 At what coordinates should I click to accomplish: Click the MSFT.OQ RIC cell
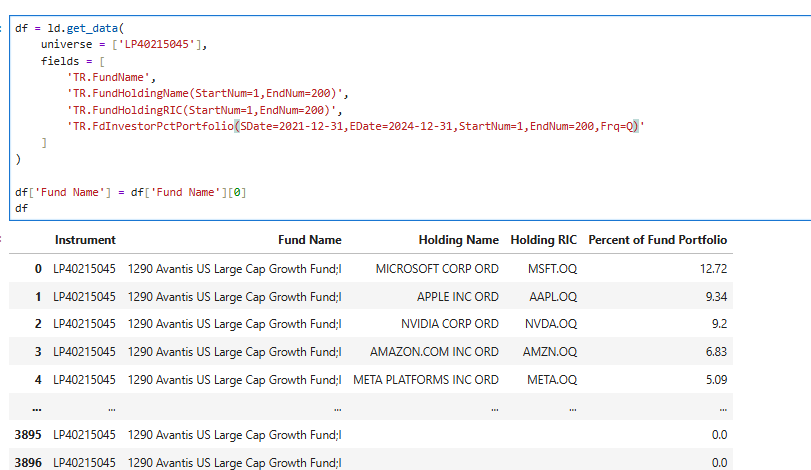coord(552,269)
